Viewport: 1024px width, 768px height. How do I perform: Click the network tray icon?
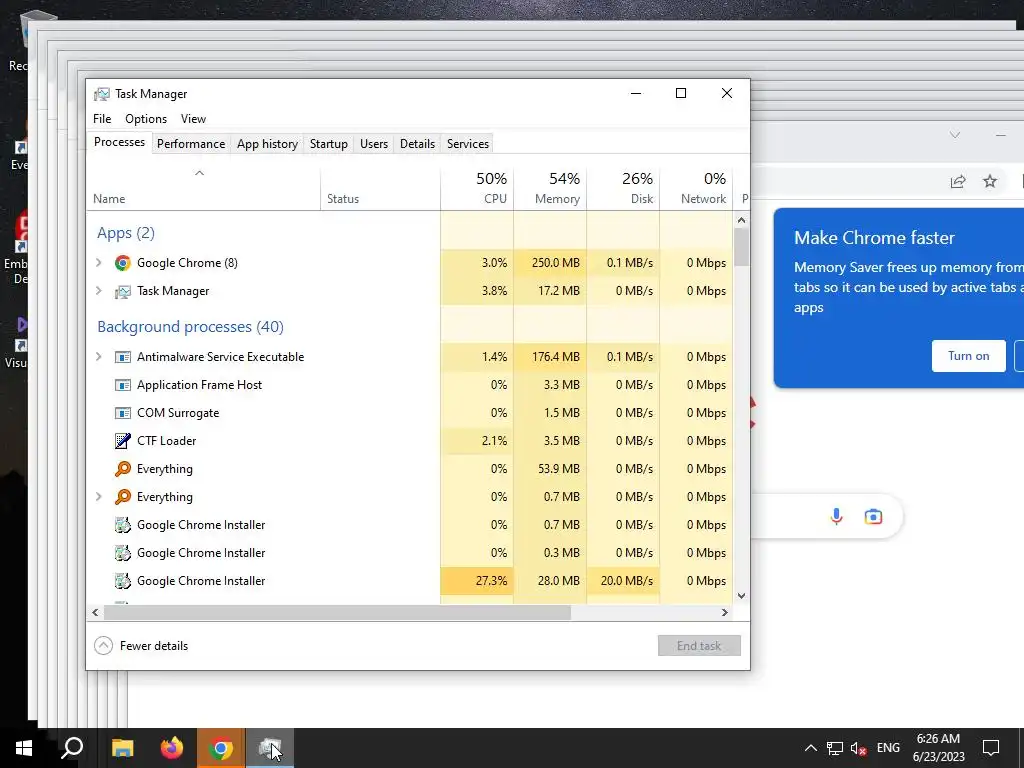pos(834,748)
